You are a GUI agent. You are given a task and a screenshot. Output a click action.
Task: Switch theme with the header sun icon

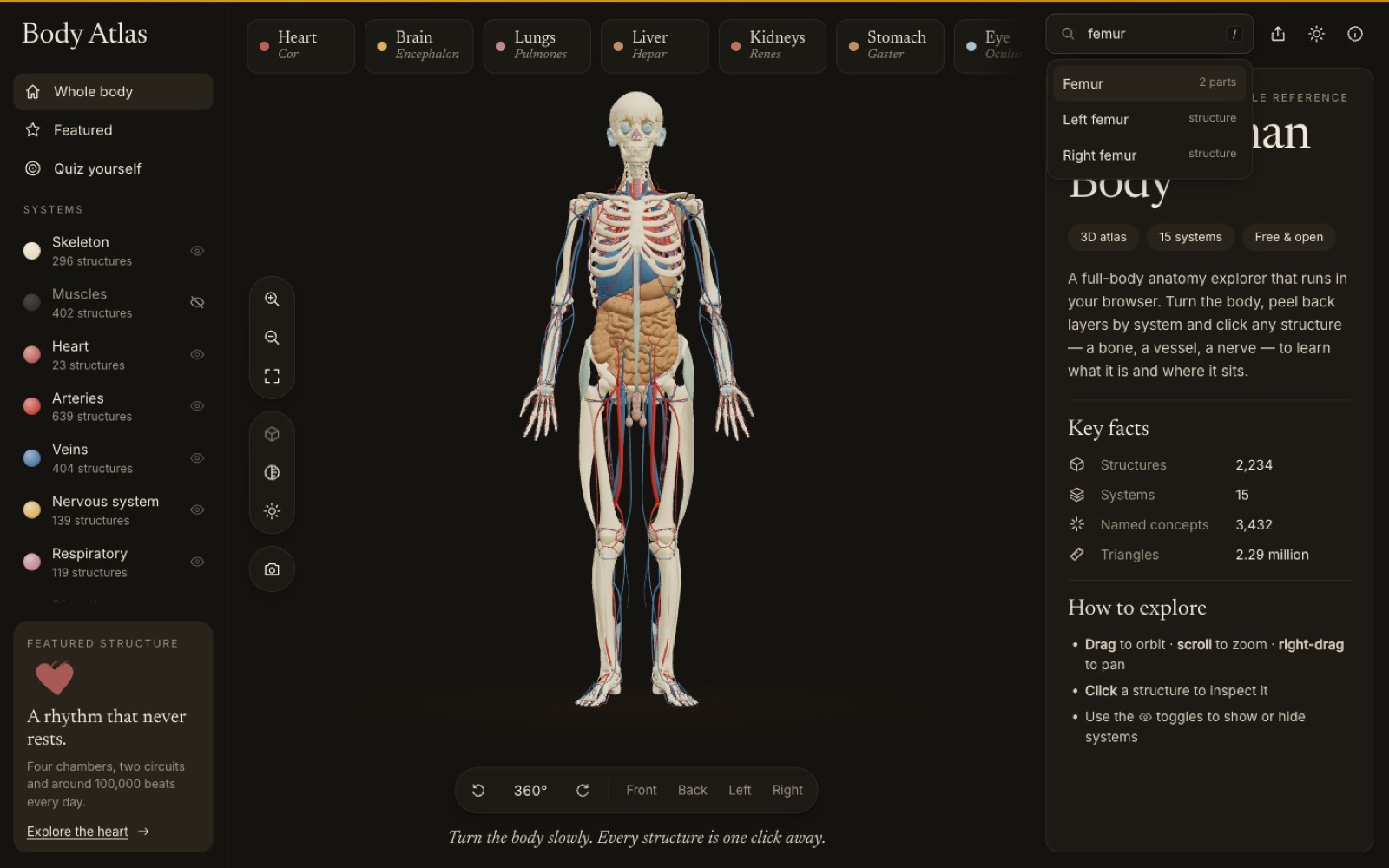[1317, 34]
